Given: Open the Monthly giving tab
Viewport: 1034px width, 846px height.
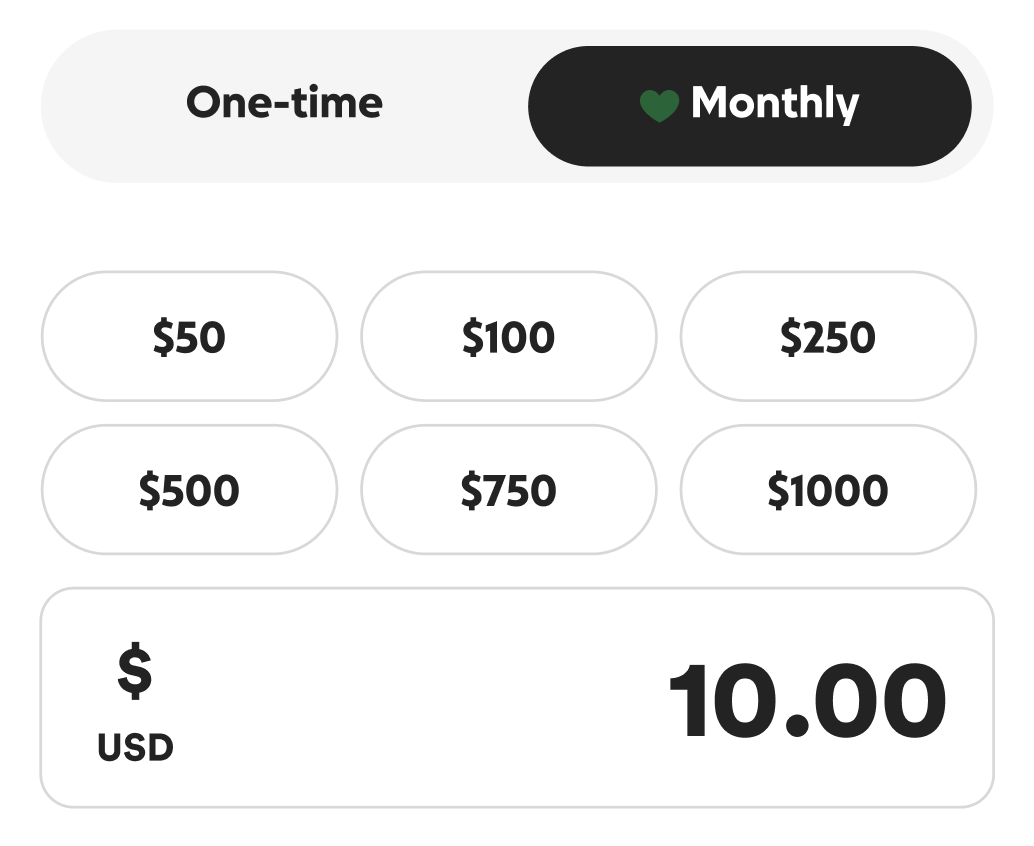Looking at the screenshot, I should (749, 105).
